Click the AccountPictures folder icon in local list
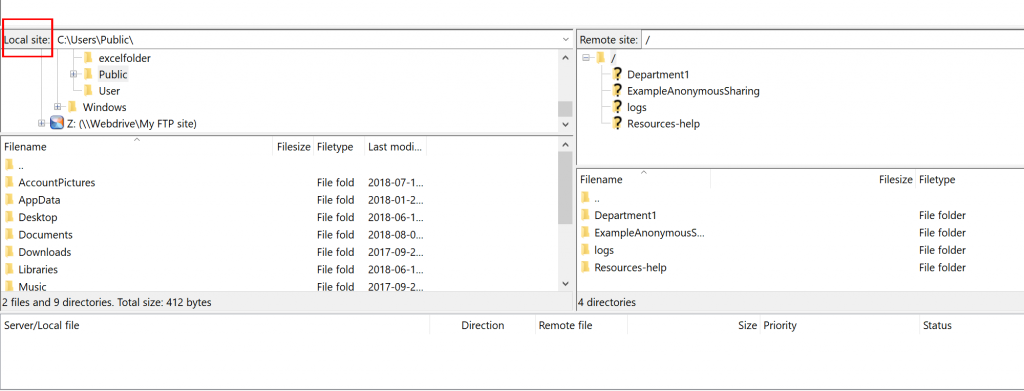The height and width of the screenshot is (391, 1024). 9,182
